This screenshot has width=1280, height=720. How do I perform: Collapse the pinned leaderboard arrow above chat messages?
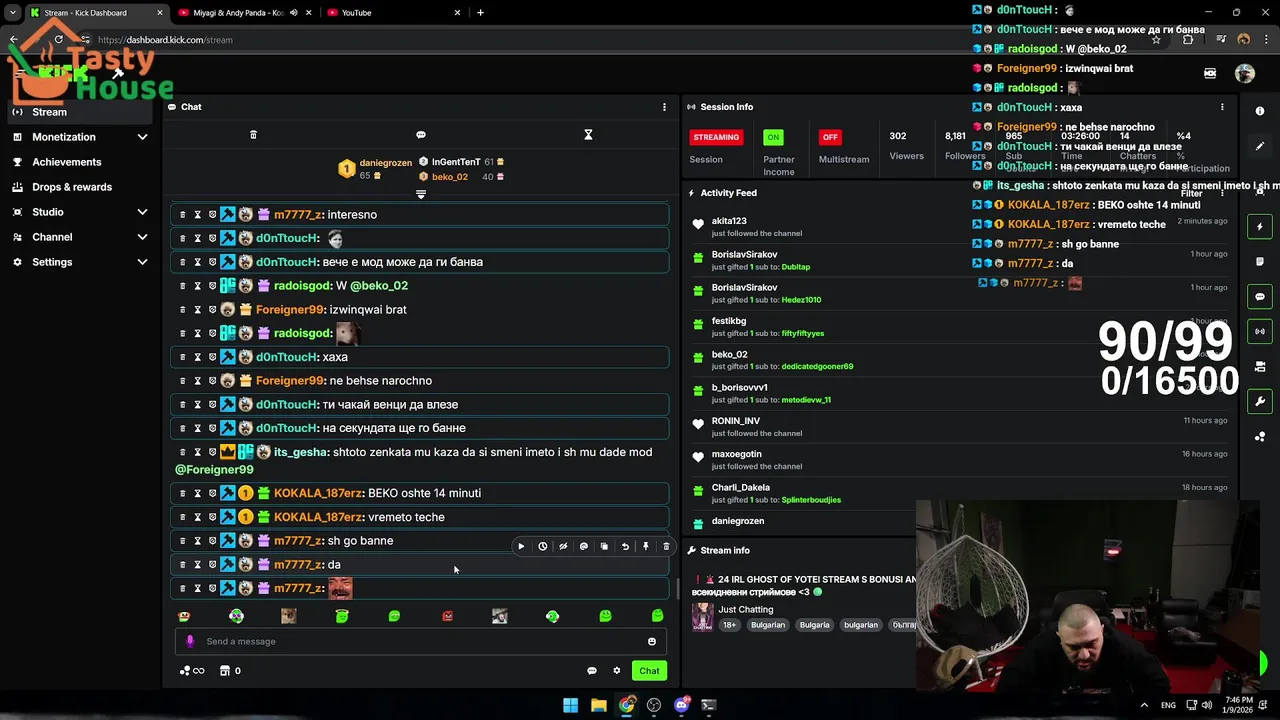[x=421, y=194]
